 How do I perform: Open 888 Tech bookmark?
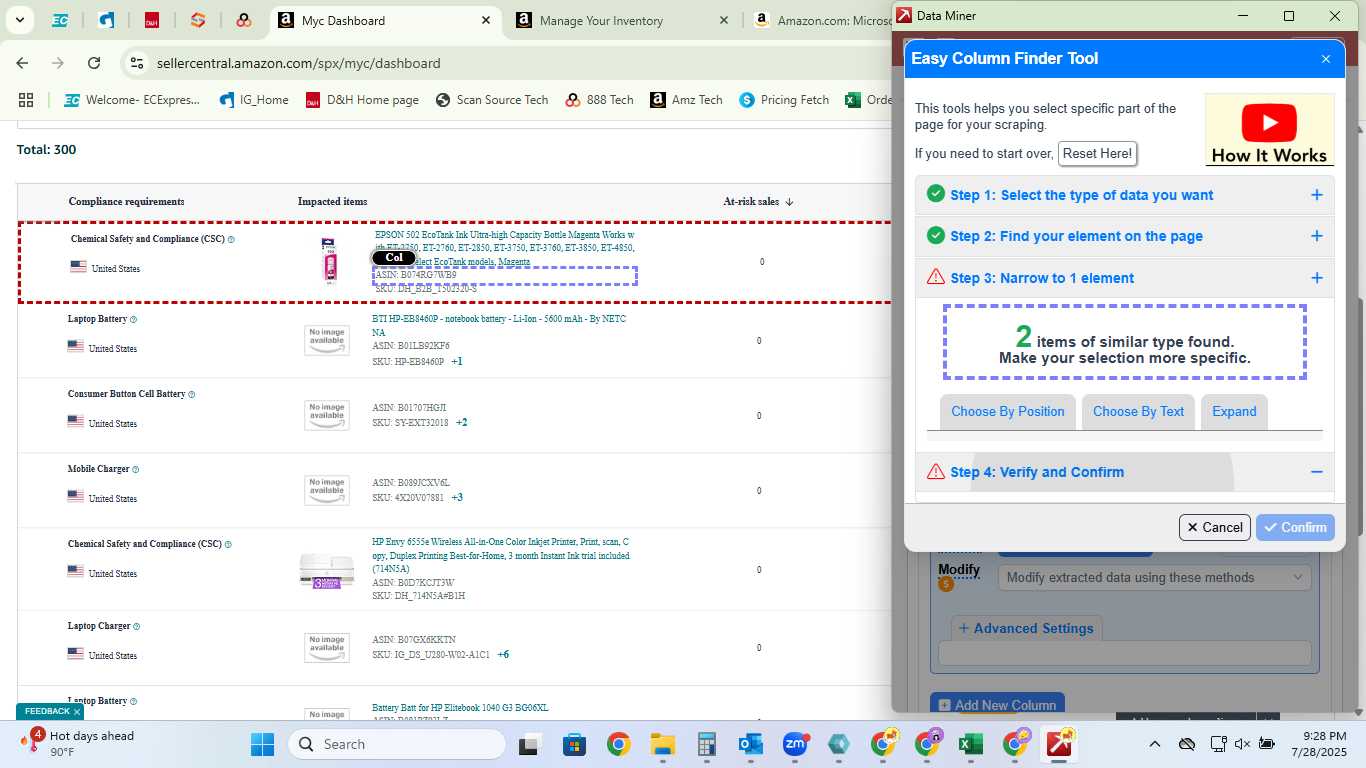599,100
